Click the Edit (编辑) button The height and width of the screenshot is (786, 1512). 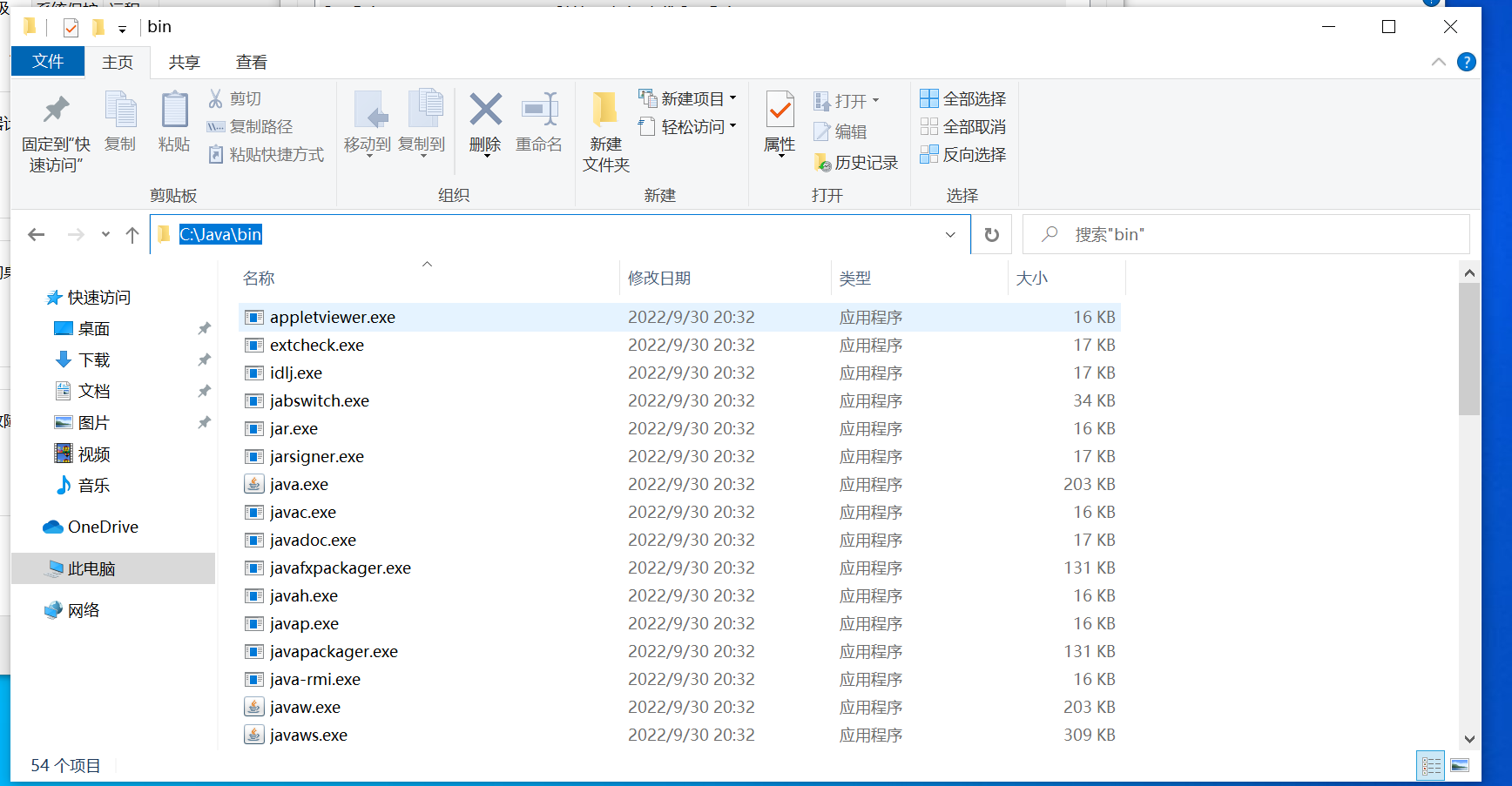840,131
